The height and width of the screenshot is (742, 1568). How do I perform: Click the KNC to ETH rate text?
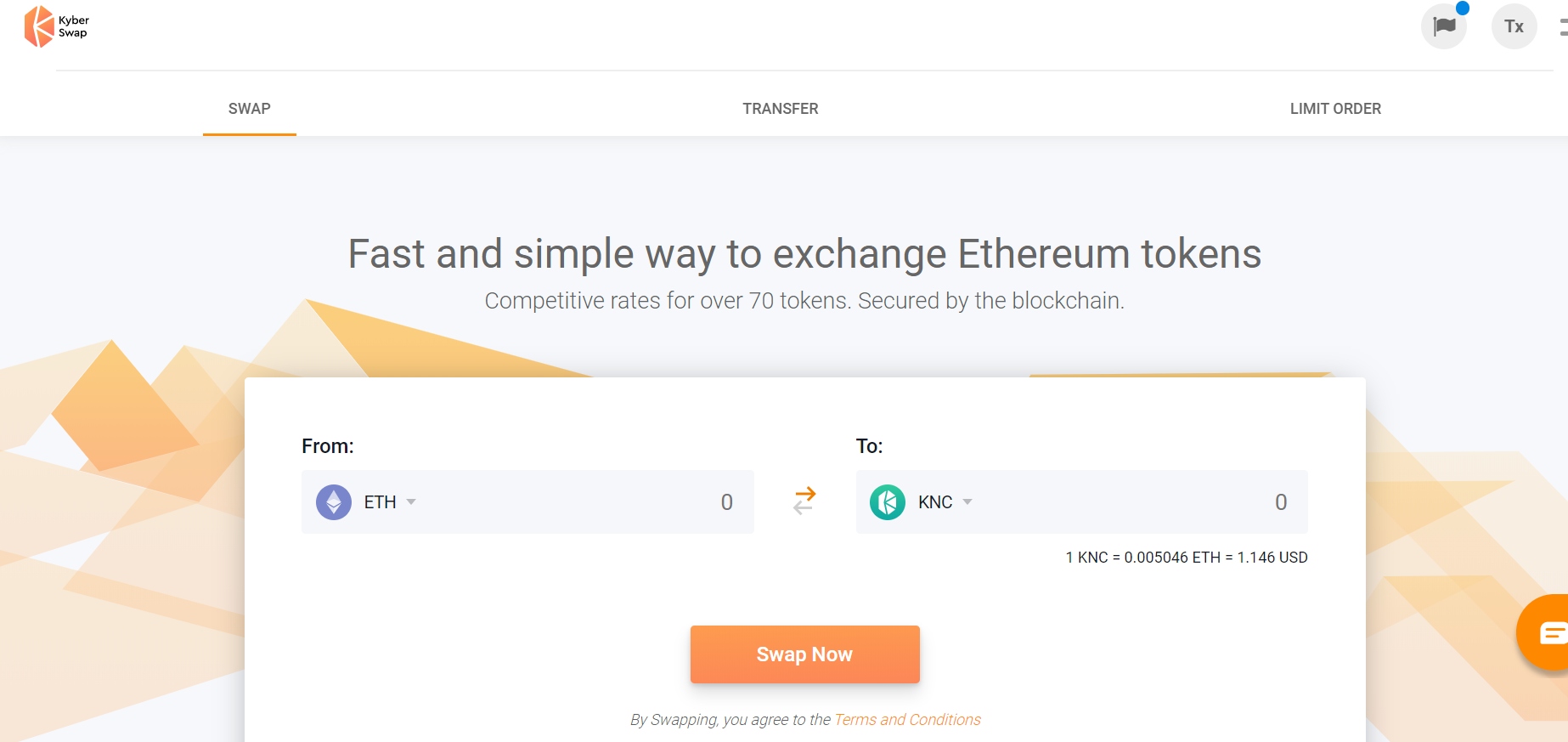click(1187, 558)
